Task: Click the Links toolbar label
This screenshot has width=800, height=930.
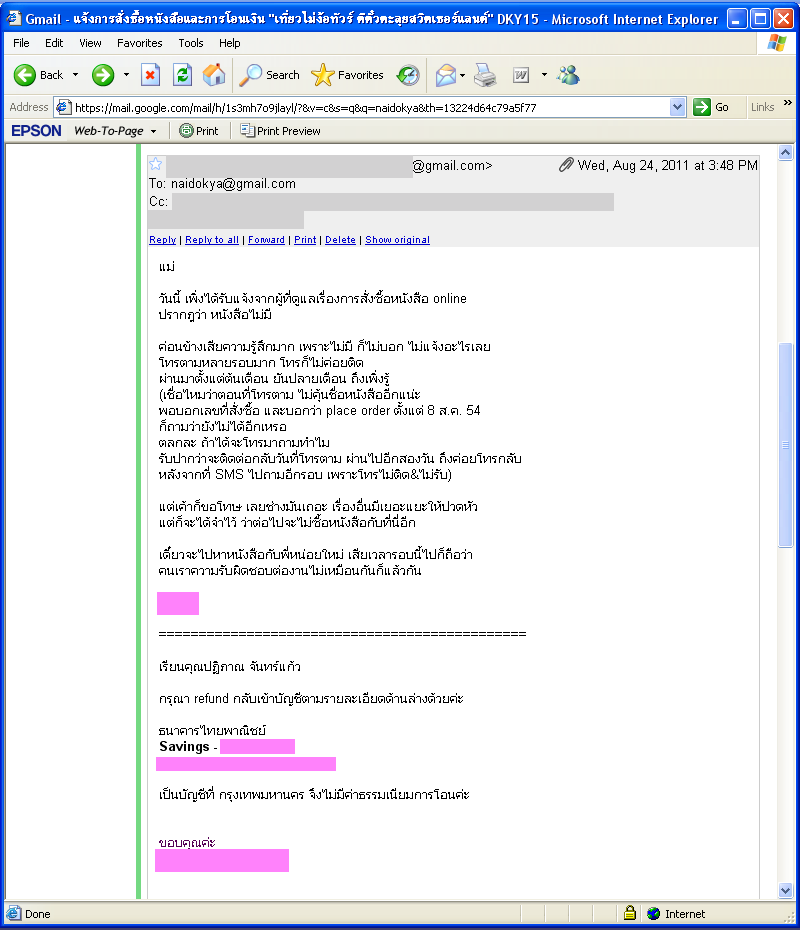Action: click(x=763, y=107)
